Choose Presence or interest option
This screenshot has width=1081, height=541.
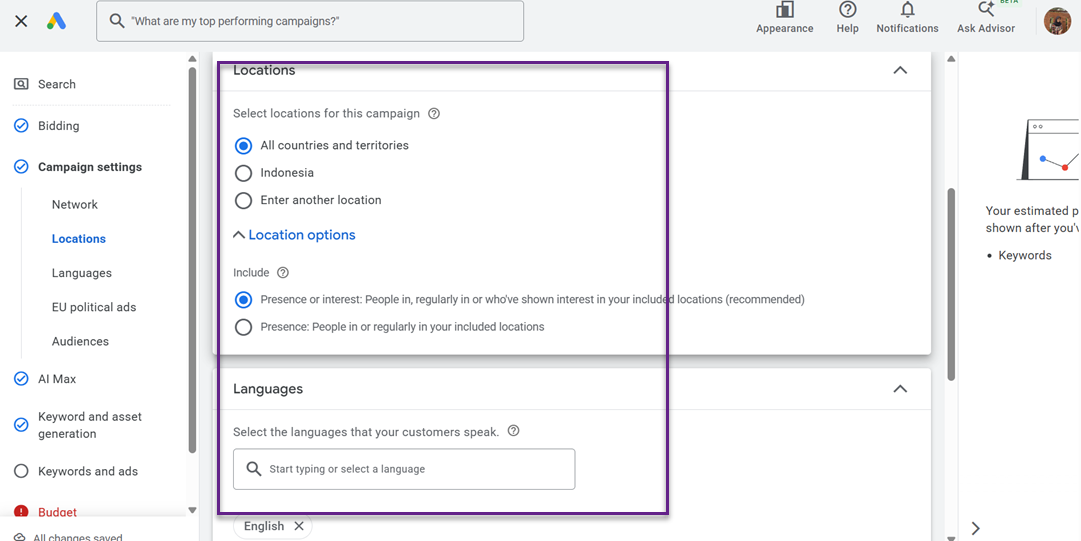click(243, 300)
